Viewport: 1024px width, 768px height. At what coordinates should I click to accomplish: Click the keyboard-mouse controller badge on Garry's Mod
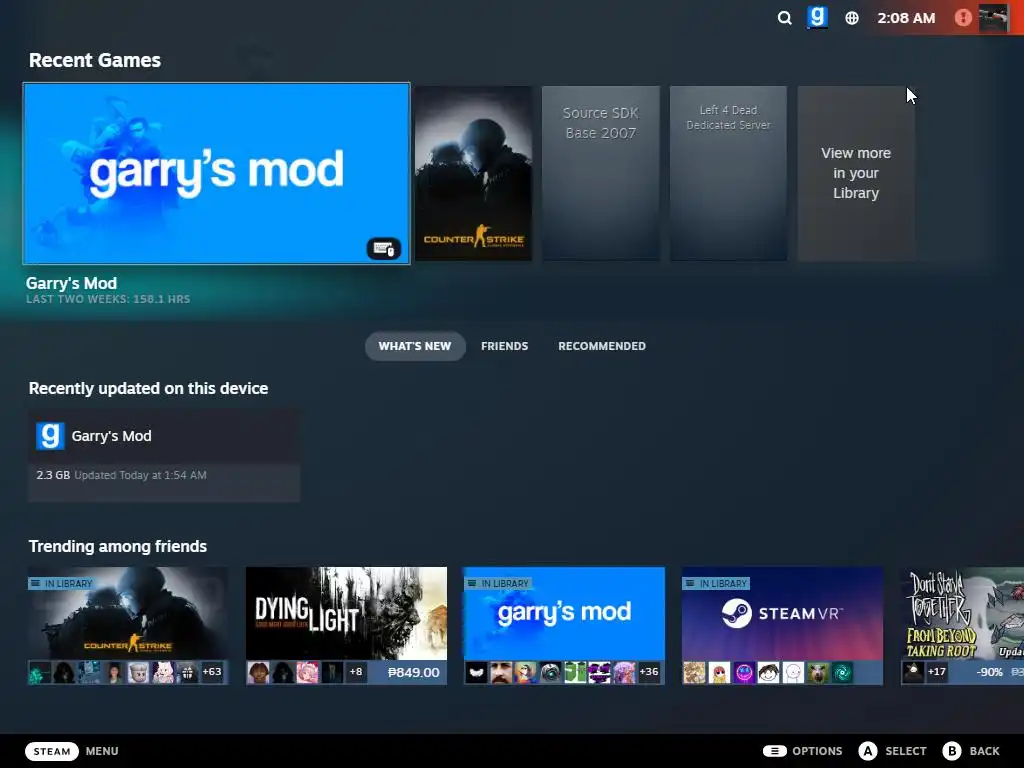pos(383,249)
